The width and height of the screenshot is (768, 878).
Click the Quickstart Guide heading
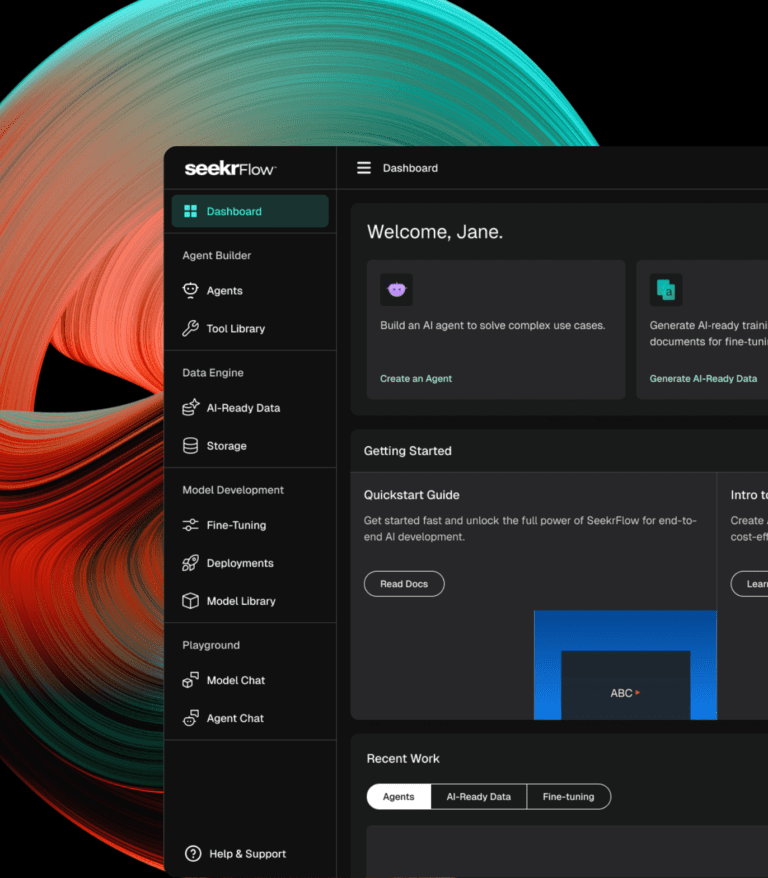411,495
